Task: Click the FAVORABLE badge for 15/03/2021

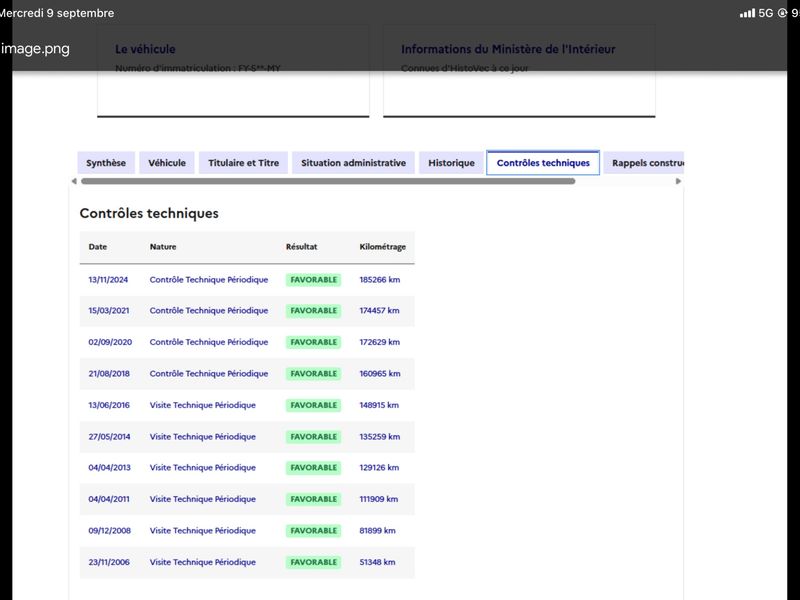Action: (313, 311)
